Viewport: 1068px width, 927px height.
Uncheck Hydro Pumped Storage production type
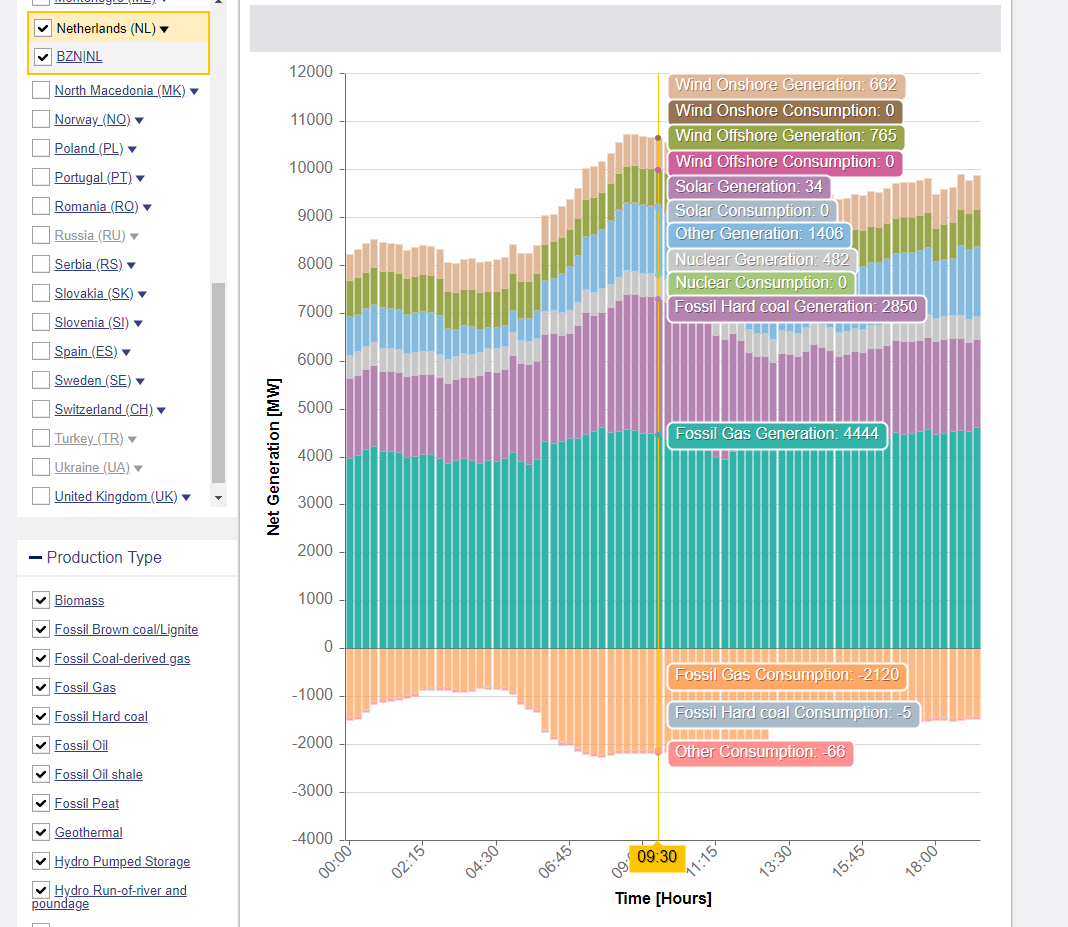41,861
